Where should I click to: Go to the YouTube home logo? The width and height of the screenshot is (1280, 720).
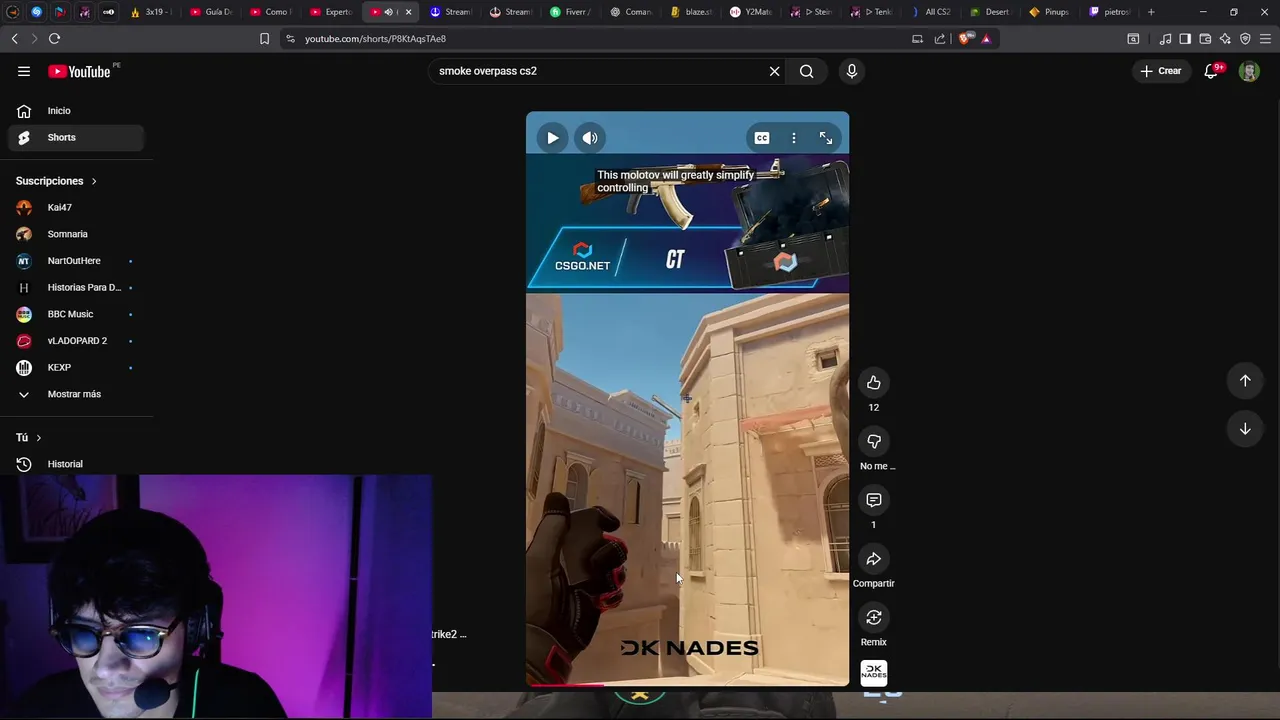click(x=79, y=71)
